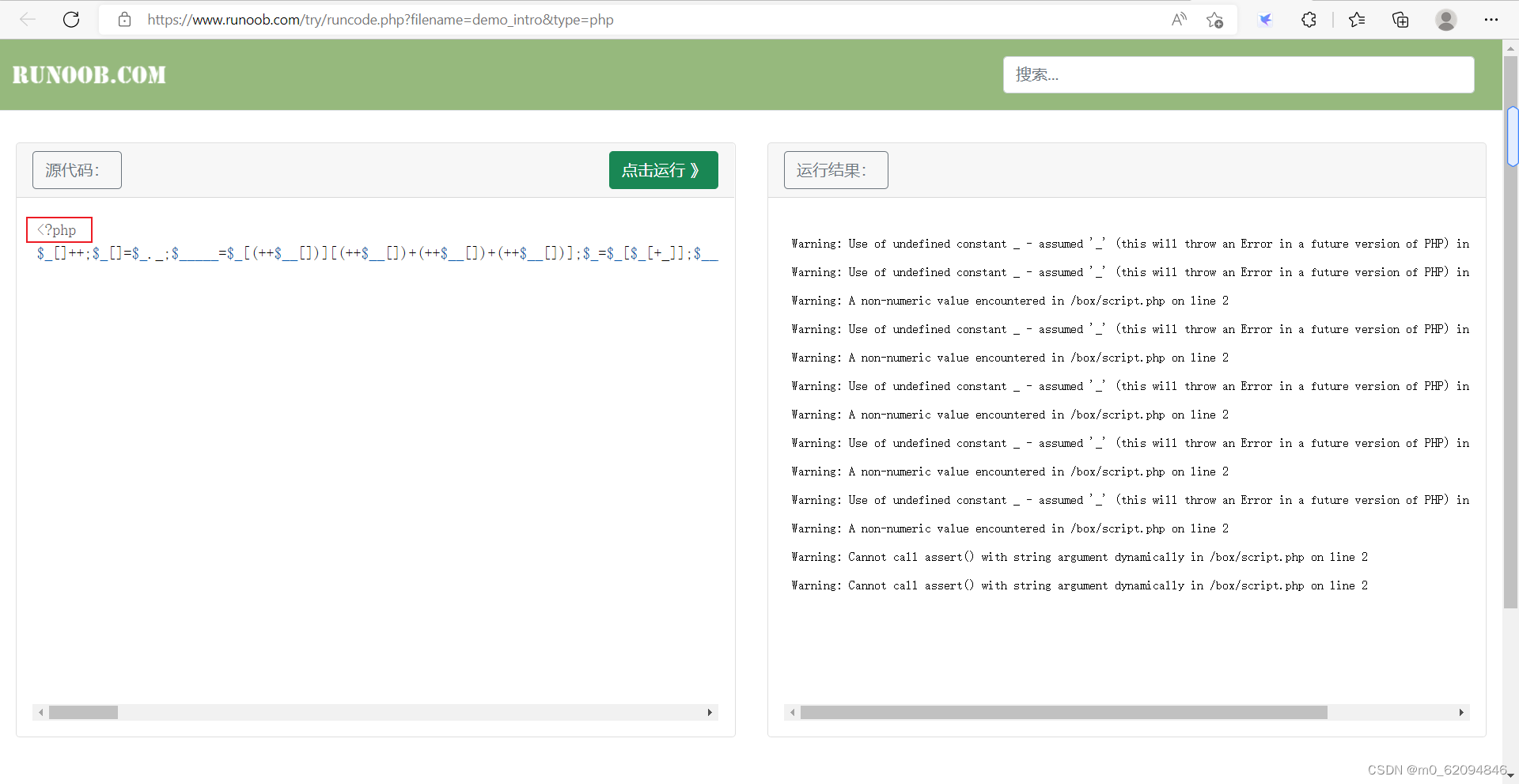Click the first 'Cannot call assert()' warning line
1519x784 pixels.
point(1079,557)
